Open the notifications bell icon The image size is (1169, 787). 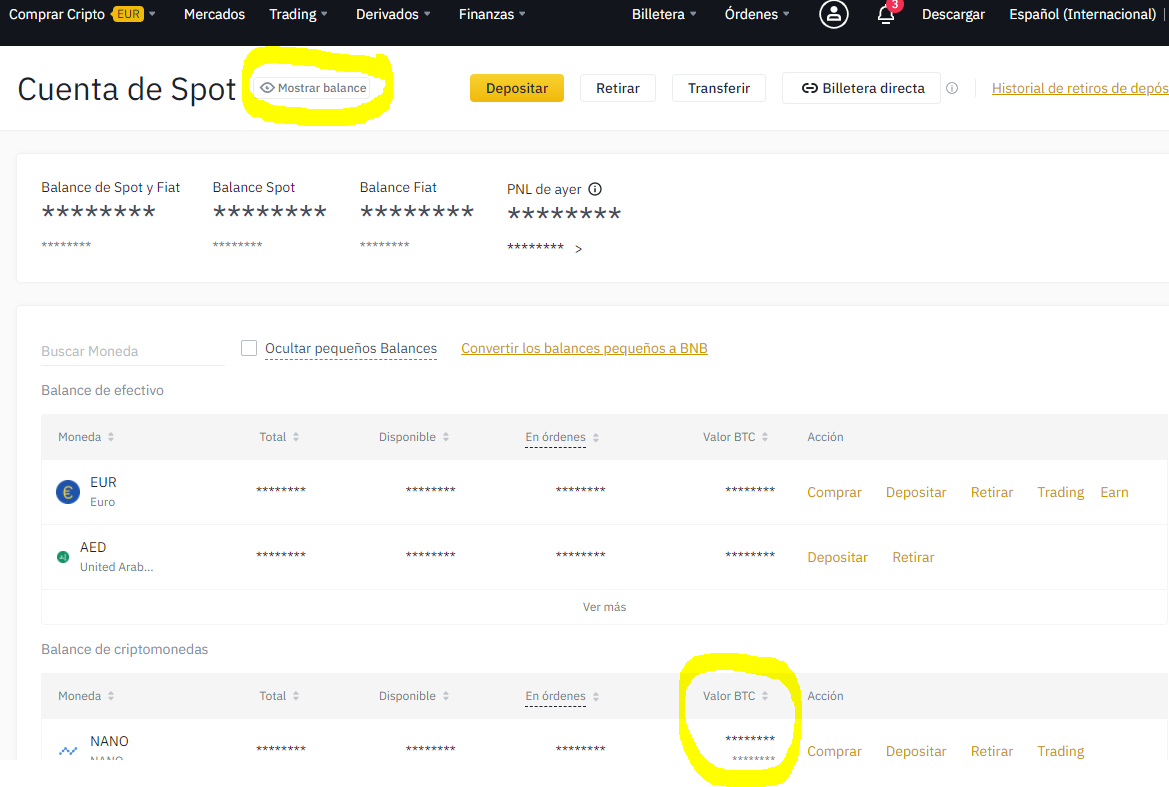[x=886, y=14]
